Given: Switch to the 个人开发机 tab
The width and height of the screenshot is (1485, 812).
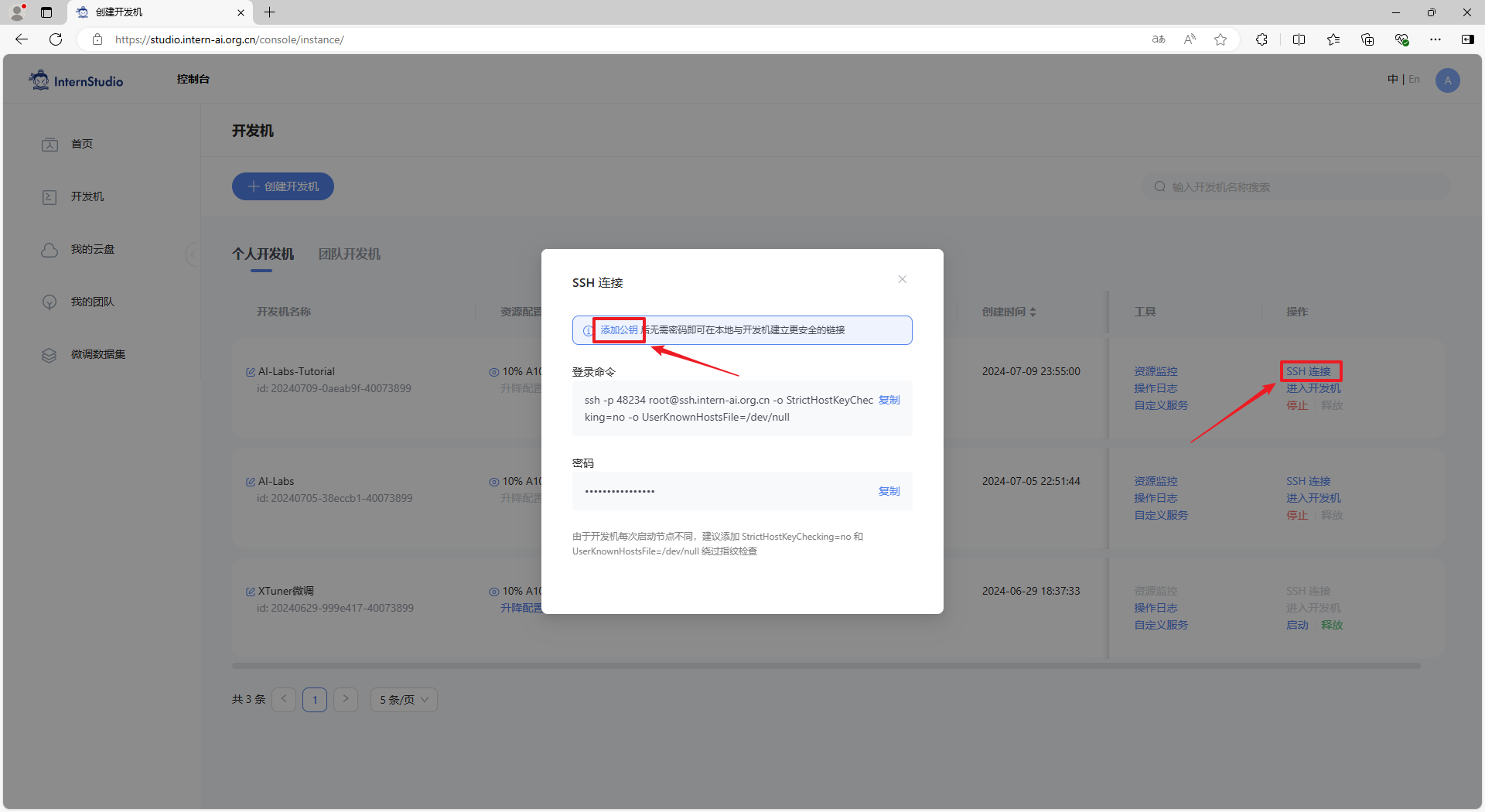Looking at the screenshot, I should point(263,254).
